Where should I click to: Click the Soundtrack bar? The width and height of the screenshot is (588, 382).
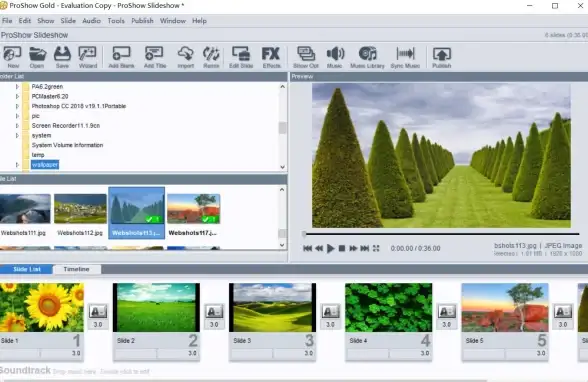294,372
